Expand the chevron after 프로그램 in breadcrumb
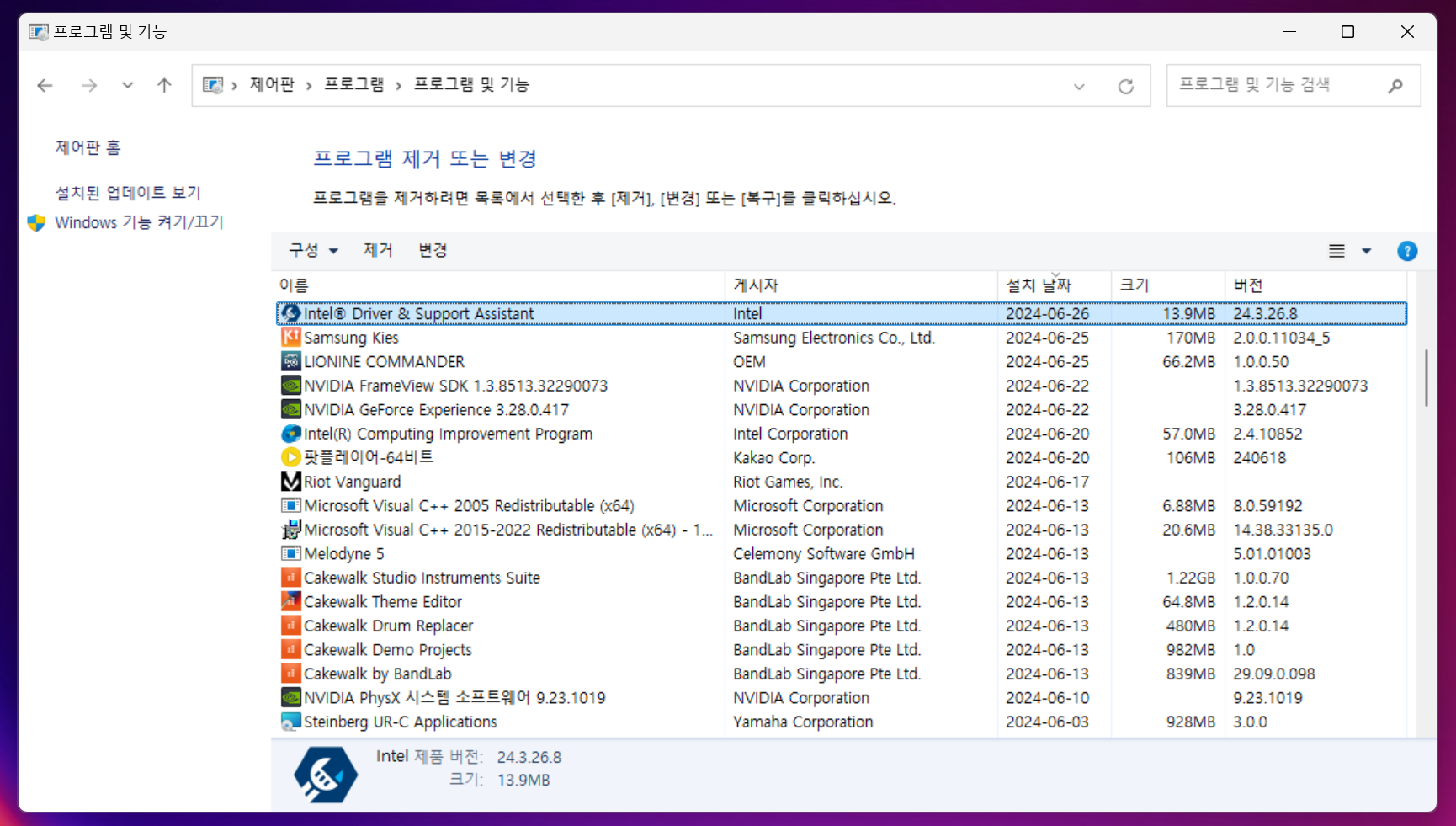Screen dimensions: 1456x826 tap(398, 85)
